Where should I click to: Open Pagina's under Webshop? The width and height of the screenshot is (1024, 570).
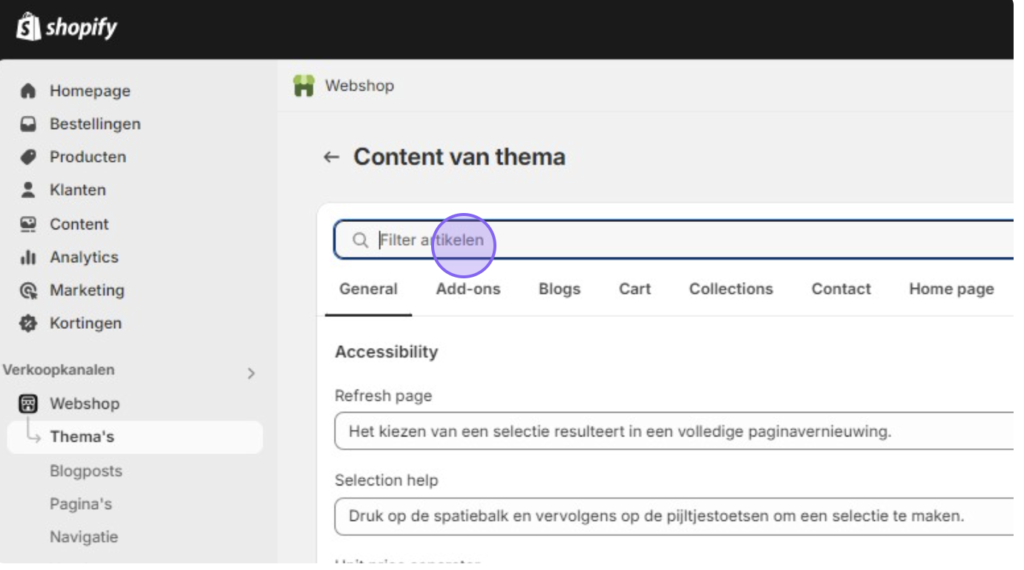coord(80,504)
